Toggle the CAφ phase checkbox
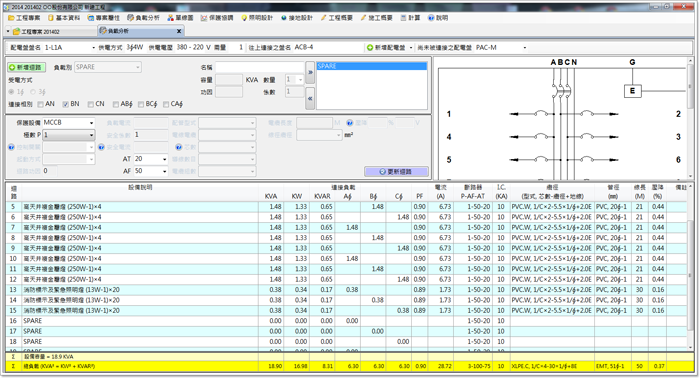The image size is (700, 378). point(166,104)
